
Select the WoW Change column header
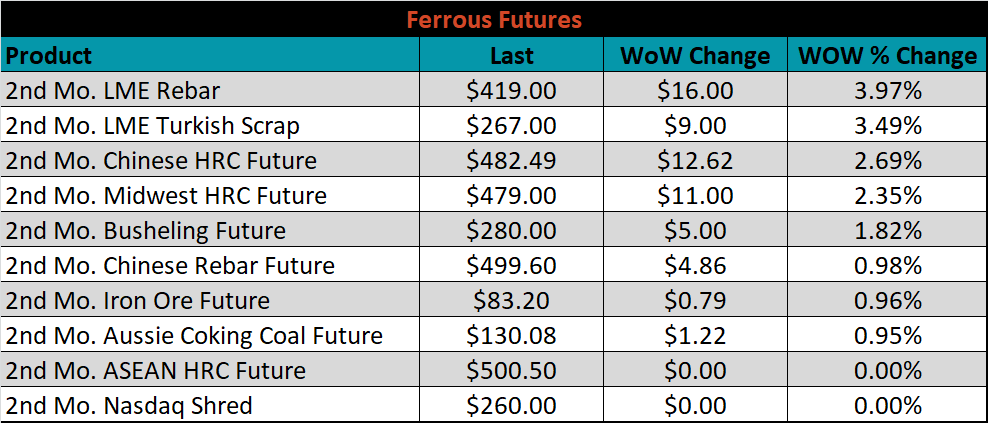click(x=695, y=55)
